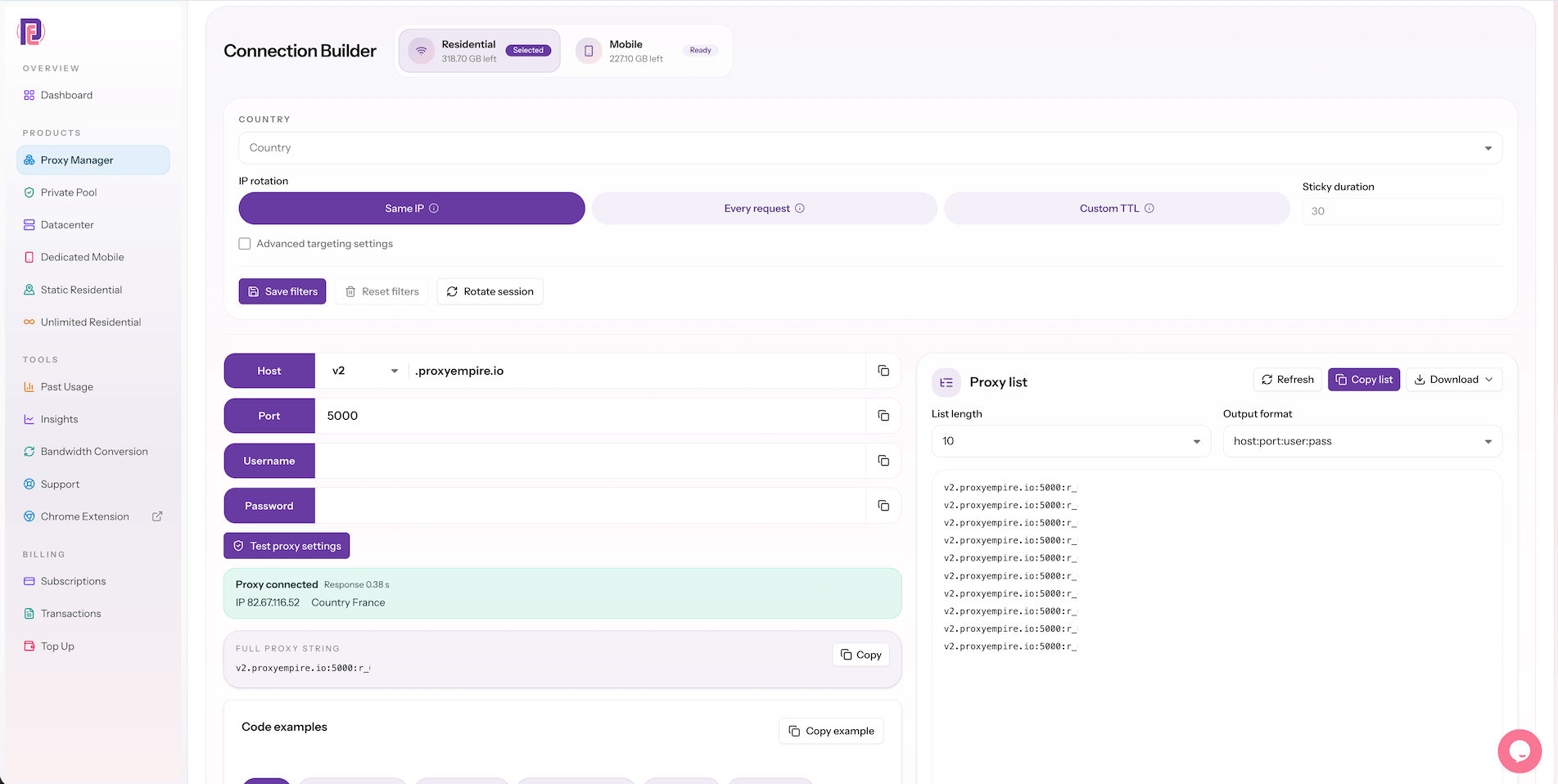
Task: Click the ProxyEmpire logo in the sidebar
Action: pyautogui.click(x=31, y=32)
